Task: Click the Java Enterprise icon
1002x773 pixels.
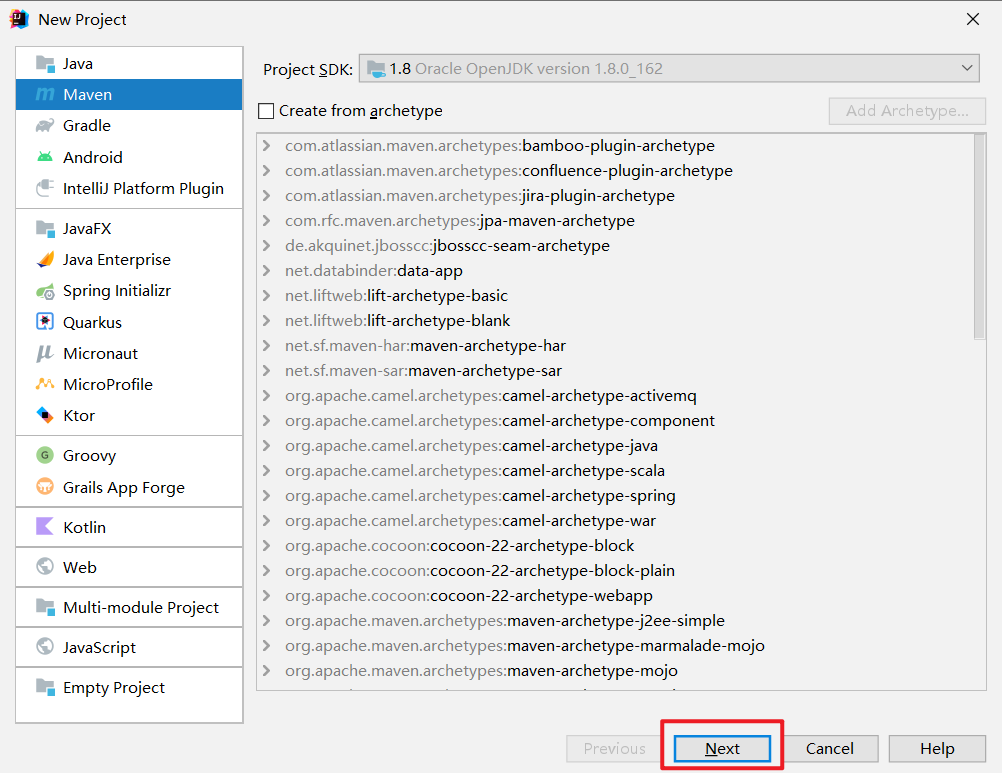Action: [45, 259]
